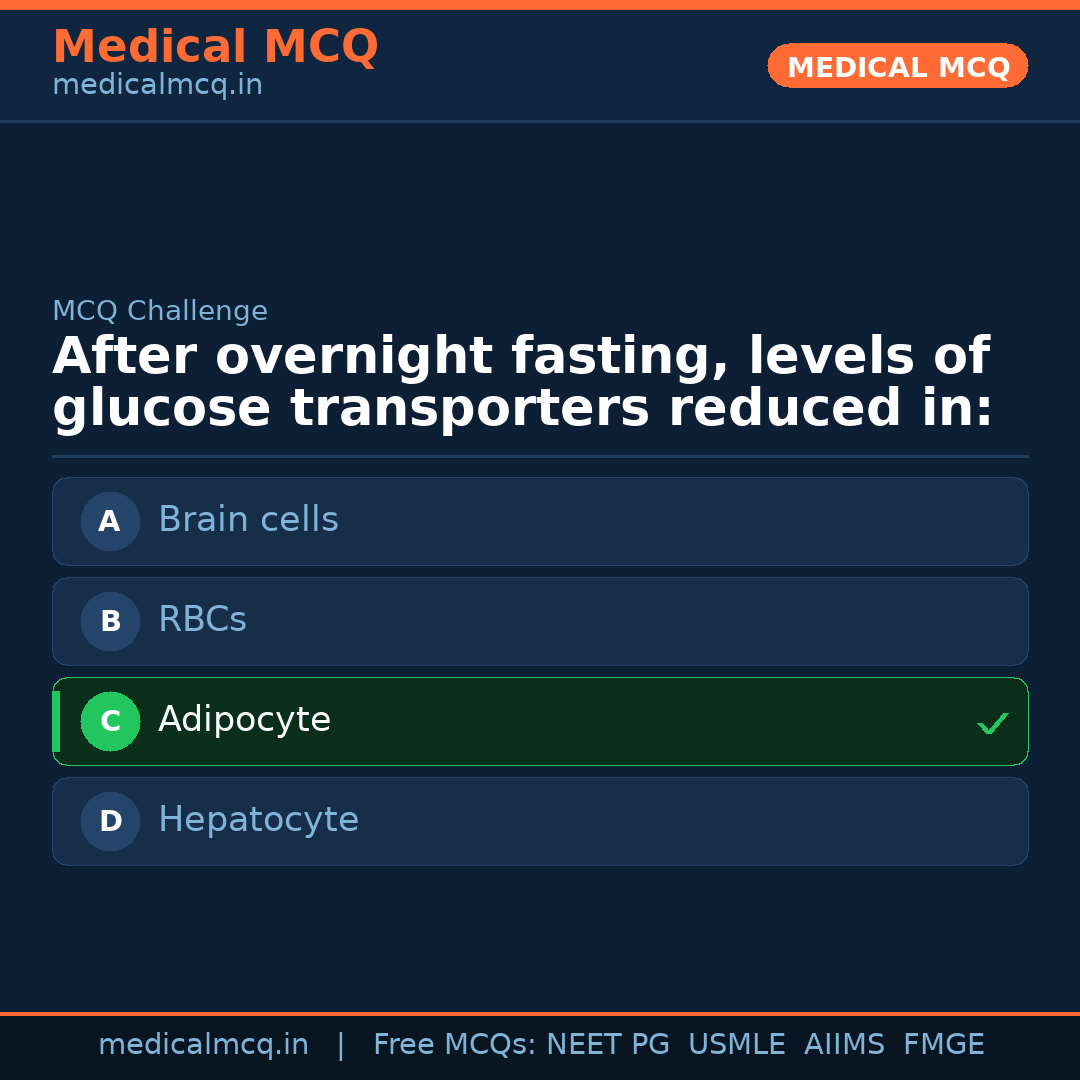
Task: Click the USMLE text in footer
Action: (x=736, y=1045)
